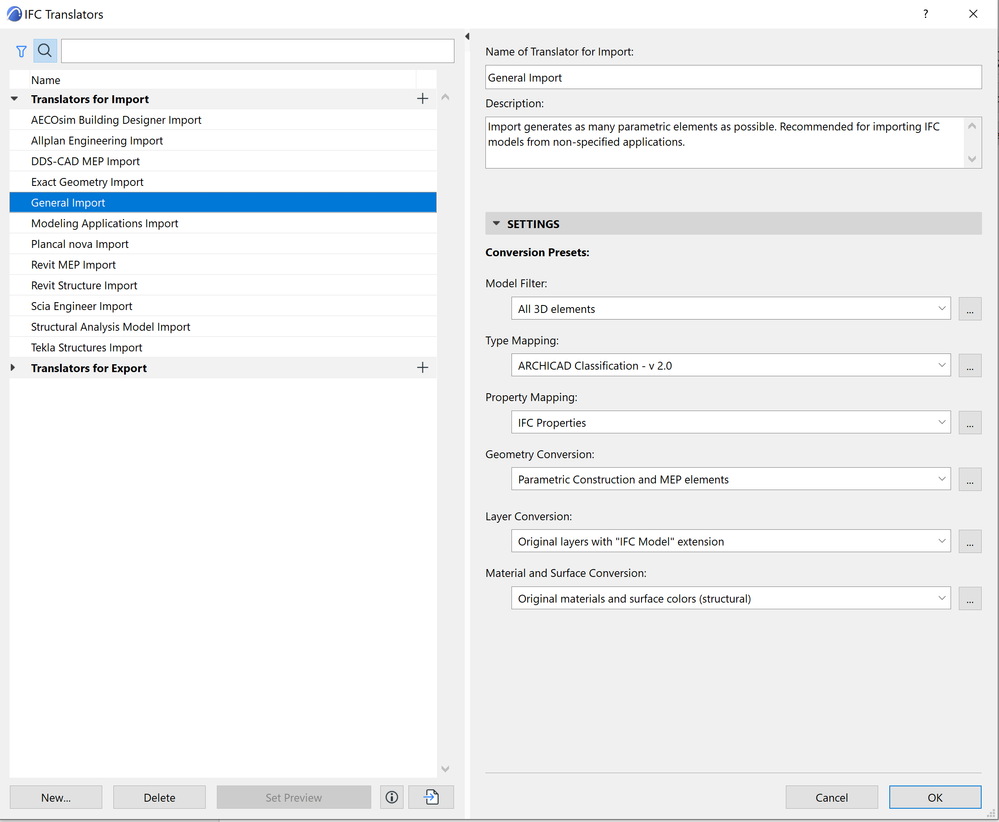The image size is (999, 822).
Task: Click in the translator search field
Action: click(257, 51)
